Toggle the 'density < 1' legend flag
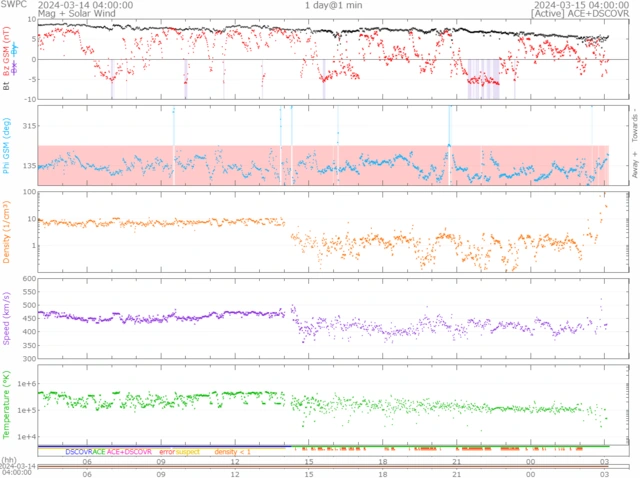Image resolution: width=640 pixels, height=478 pixels. coord(233,452)
